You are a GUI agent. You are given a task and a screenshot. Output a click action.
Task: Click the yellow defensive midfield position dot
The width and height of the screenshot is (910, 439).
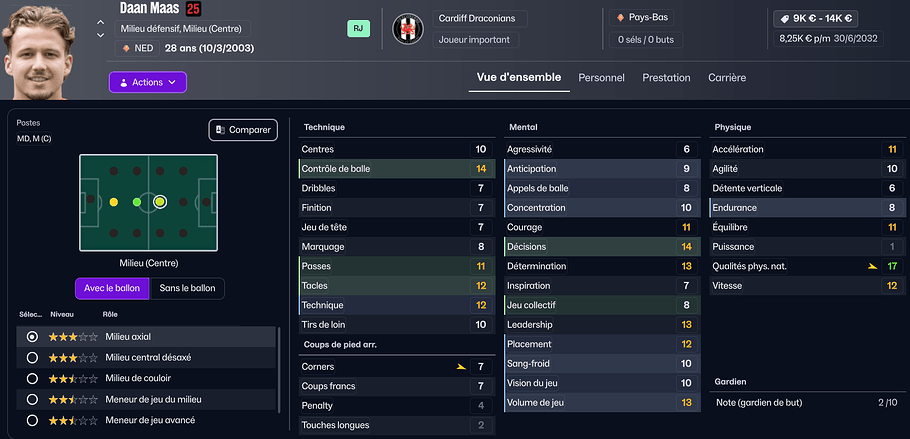pyautogui.click(x=113, y=202)
